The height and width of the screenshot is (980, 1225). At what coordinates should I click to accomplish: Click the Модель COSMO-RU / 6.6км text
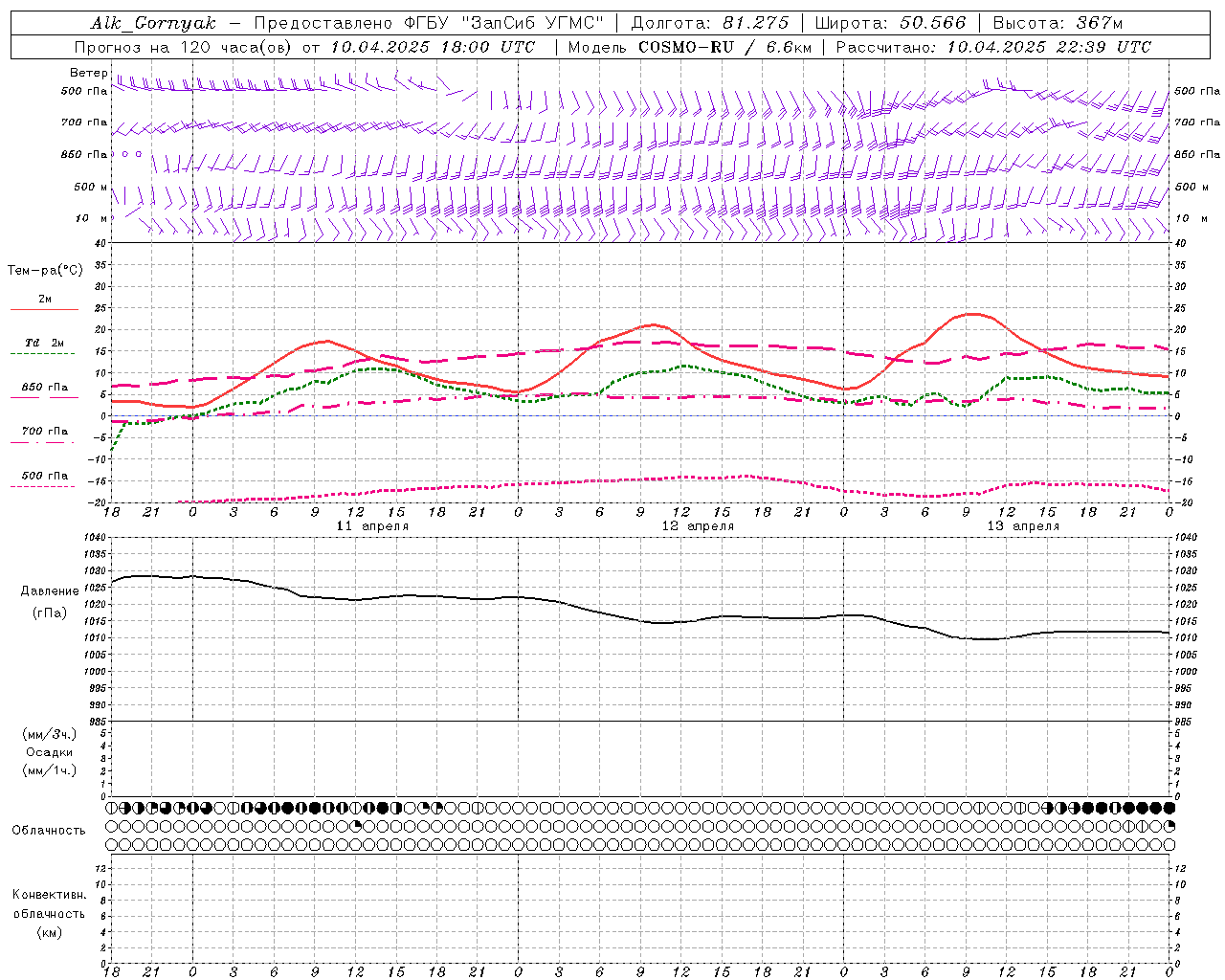689,47
